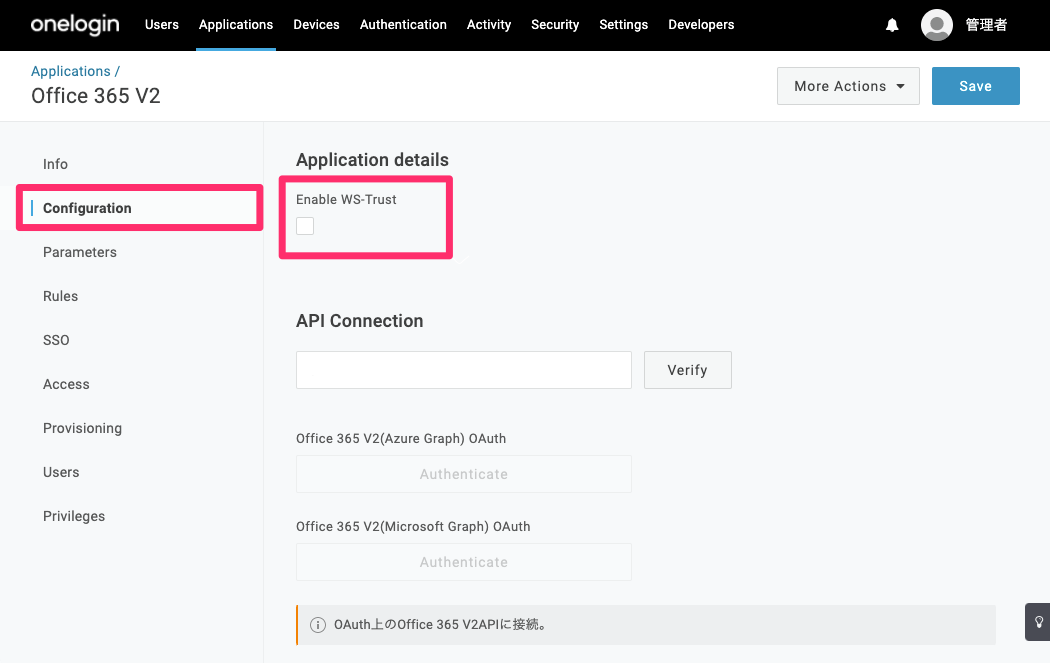Select the Parameters sidebar tab
Screen dimensions: 1050x663
(x=80, y=252)
